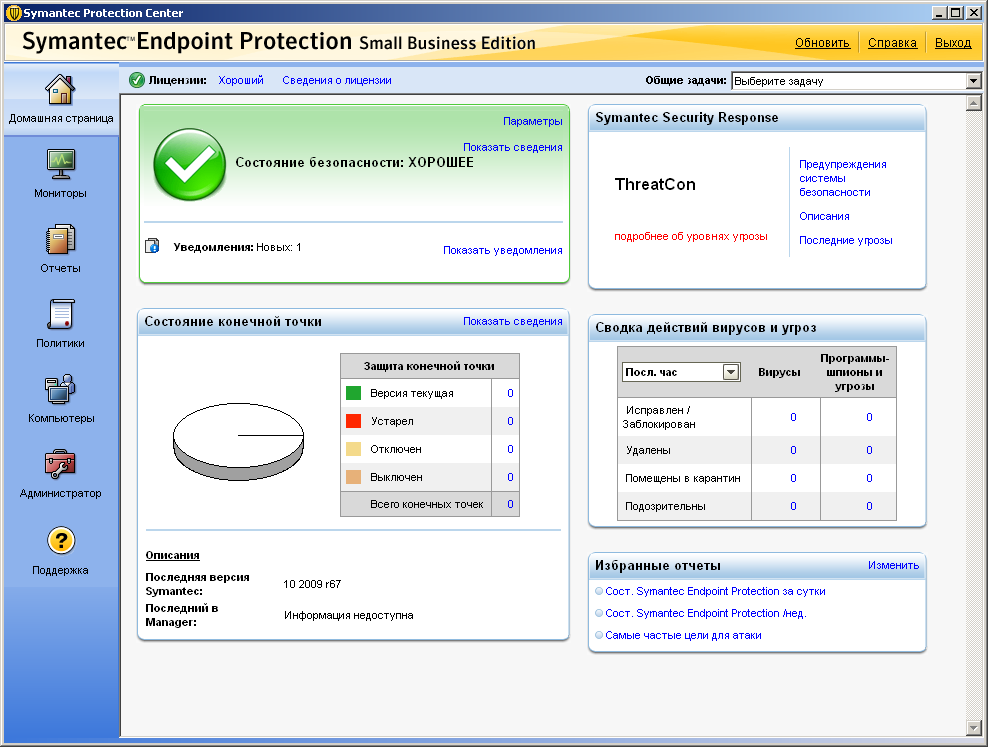Click the 'Выключен' count value 0
The height and width of the screenshot is (747, 988).
click(510, 477)
